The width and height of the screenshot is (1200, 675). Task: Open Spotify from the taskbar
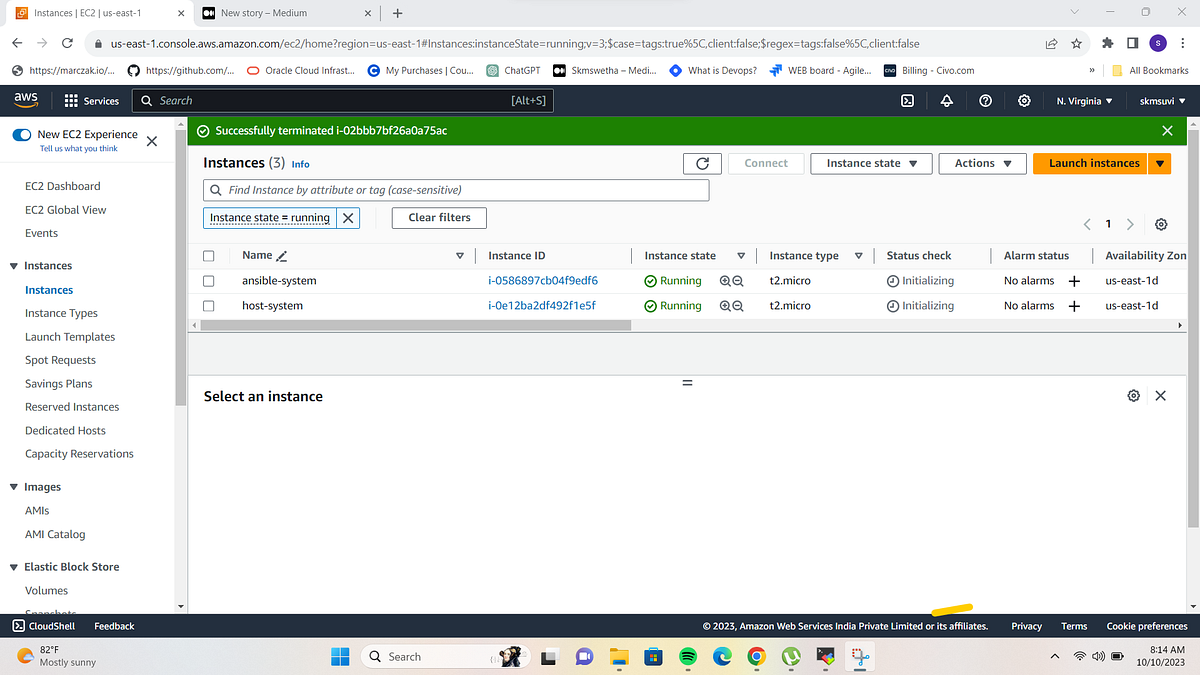coord(687,657)
